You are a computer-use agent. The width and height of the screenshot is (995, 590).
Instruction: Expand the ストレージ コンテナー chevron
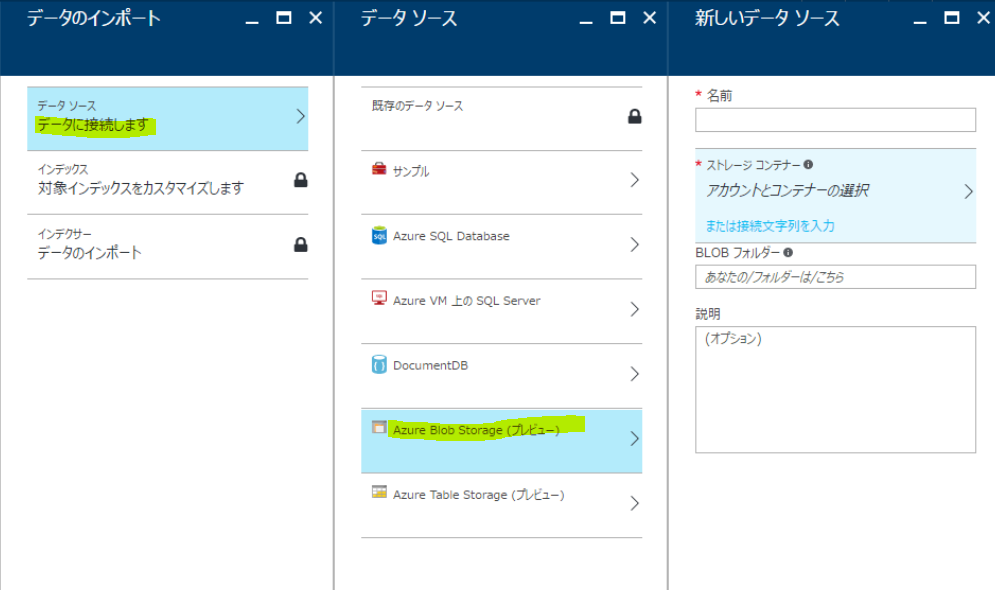click(968, 192)
